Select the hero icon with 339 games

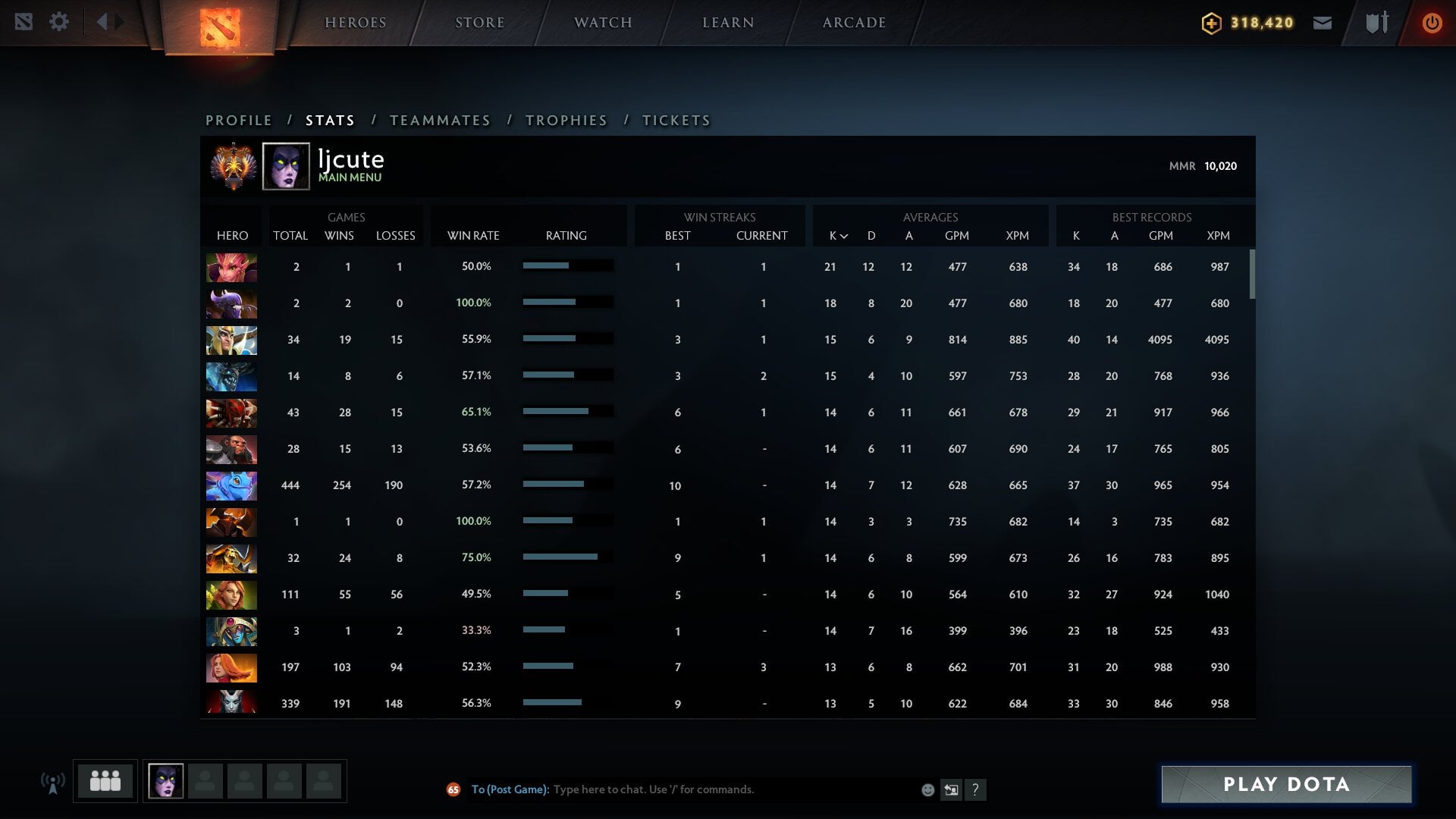click(x=231, y=701)
